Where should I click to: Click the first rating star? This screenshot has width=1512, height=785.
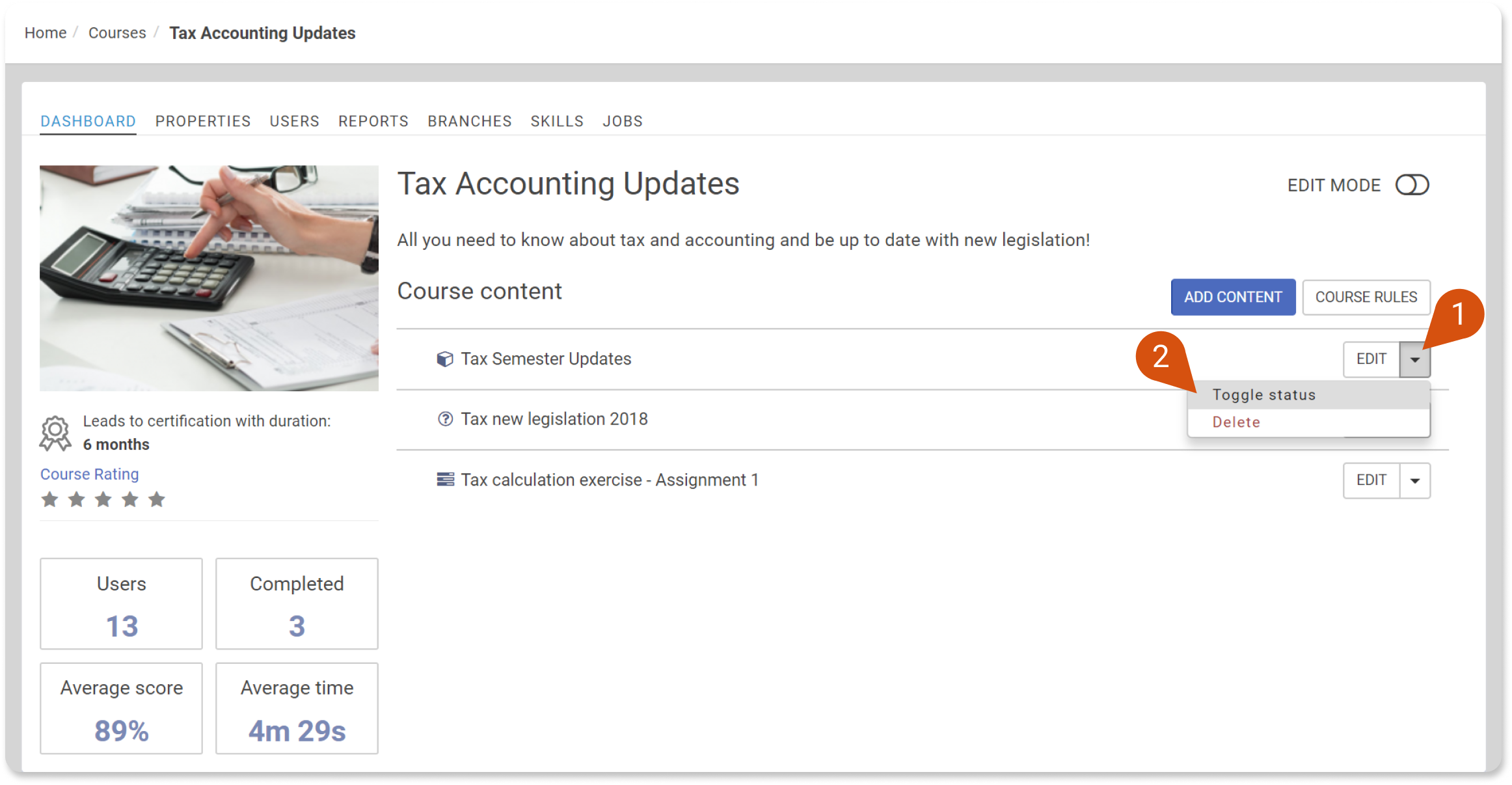50,500
